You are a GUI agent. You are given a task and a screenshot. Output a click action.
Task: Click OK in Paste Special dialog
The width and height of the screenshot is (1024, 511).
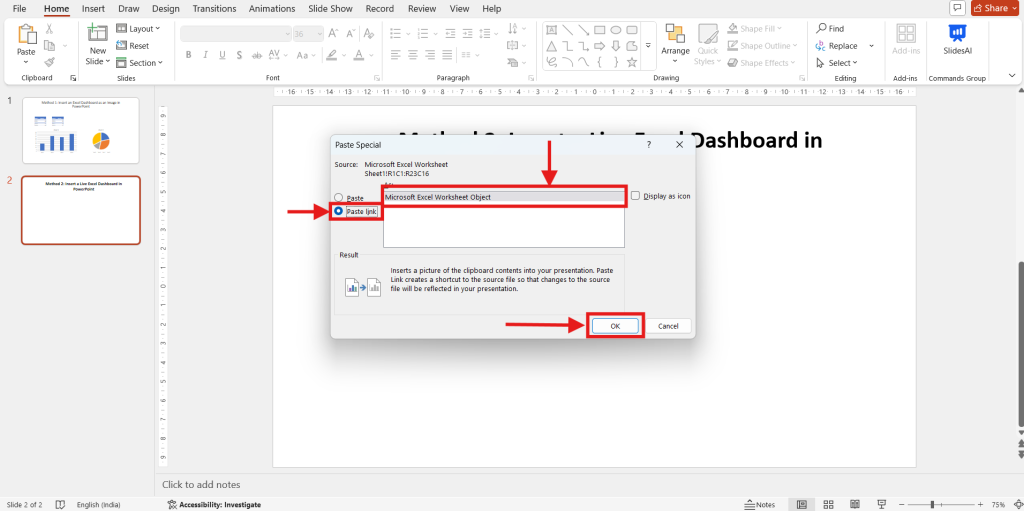pyautogui.click(x=615, y=326)
